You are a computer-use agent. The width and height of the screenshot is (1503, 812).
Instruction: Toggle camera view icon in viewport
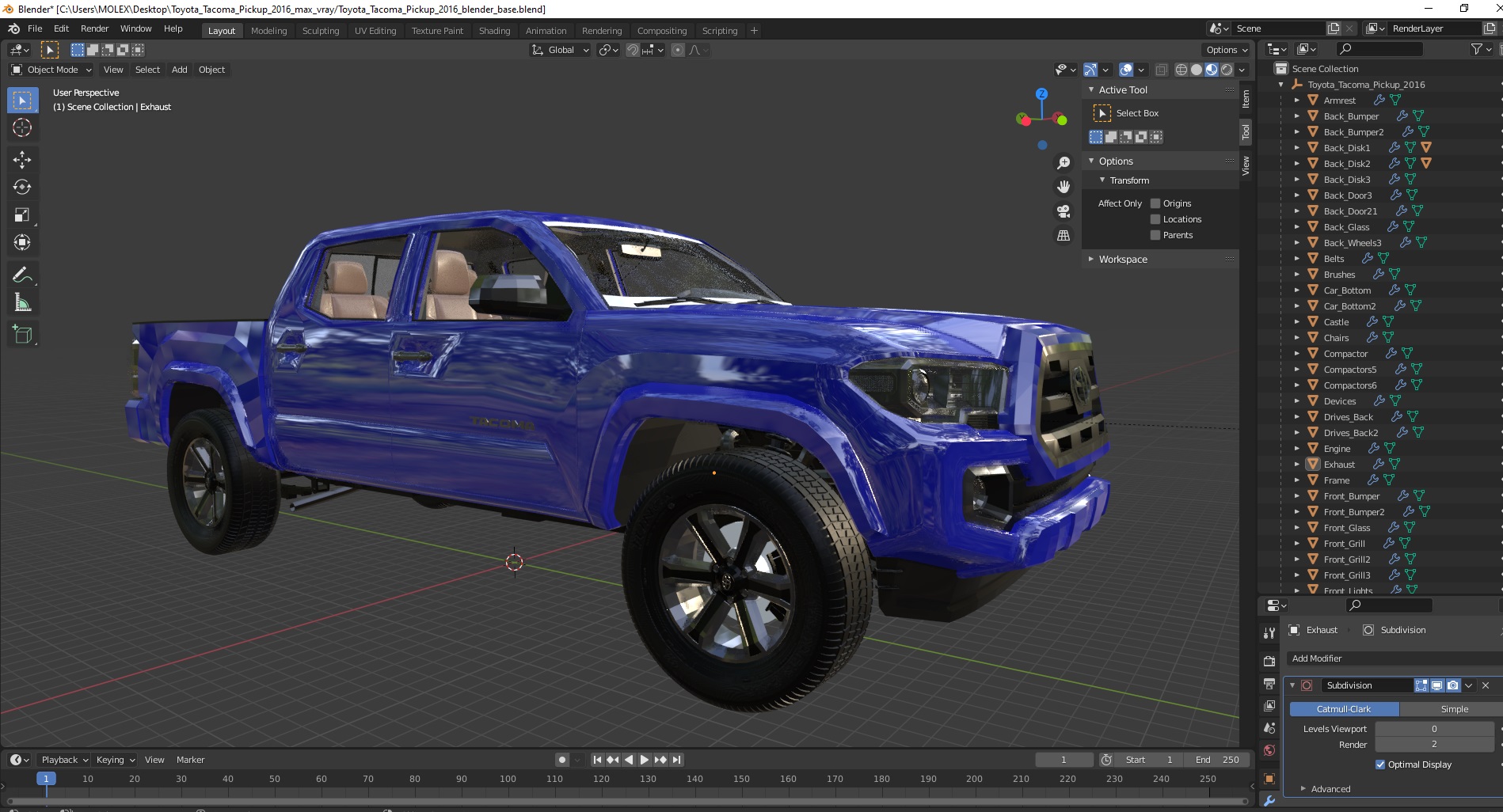1064,211
